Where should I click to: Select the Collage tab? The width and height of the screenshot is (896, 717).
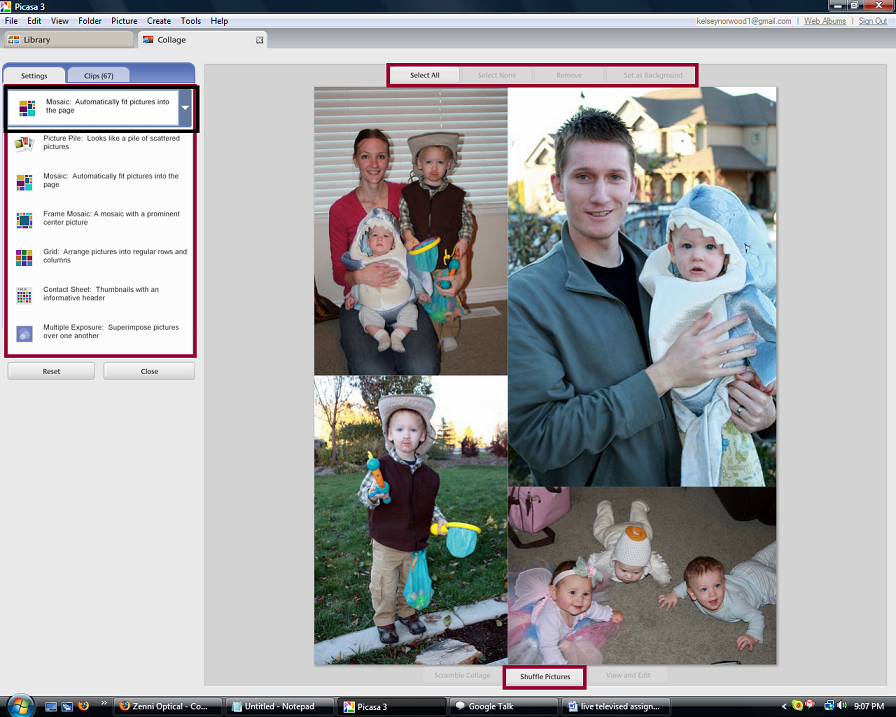tap(202, 40)
